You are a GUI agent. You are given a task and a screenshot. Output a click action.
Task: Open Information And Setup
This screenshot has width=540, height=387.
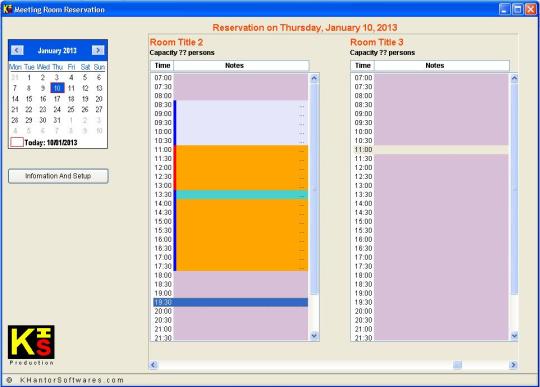58,176
